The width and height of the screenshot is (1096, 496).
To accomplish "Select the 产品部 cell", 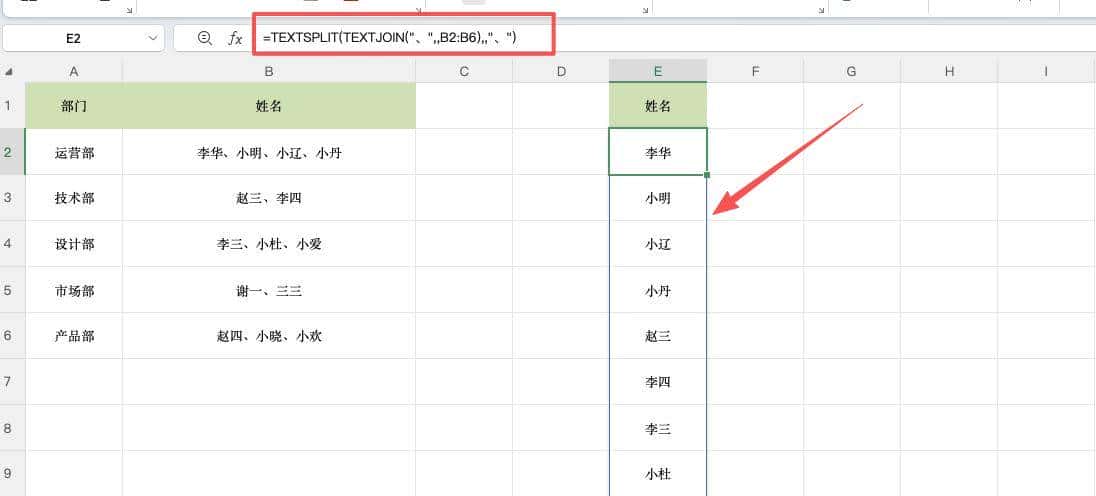I will coord(73,336).
